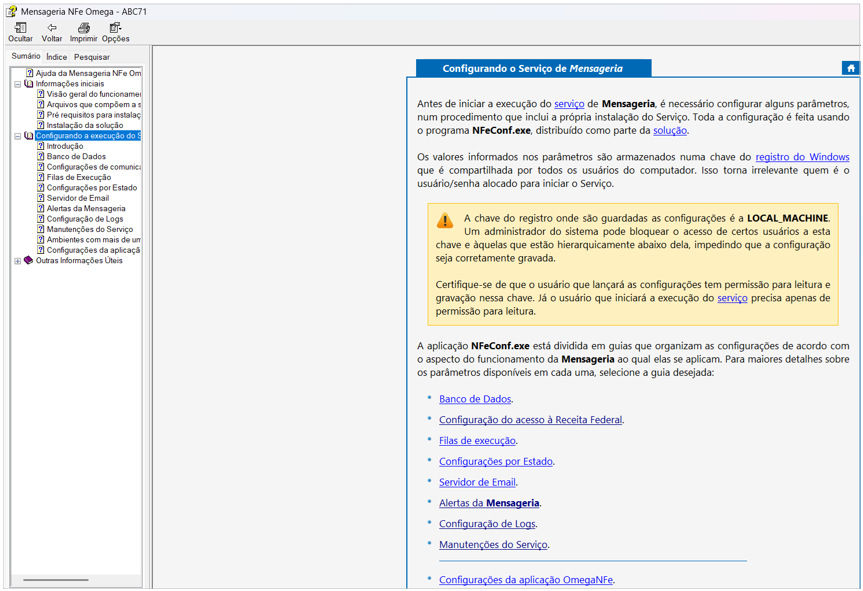
Task: Switch to the Índice tab
Action: click(x=57, y=57)
